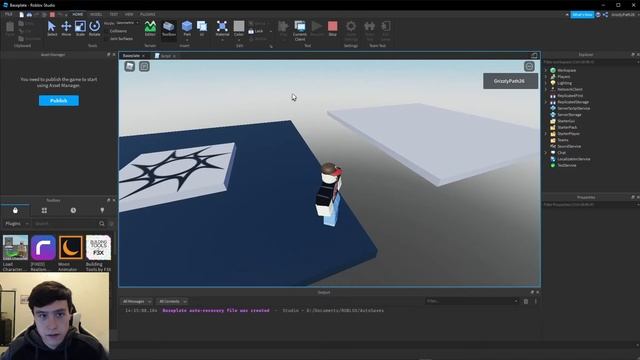640x360 pixels.
Task: Click the Toolbox search field
Action: 65,224
